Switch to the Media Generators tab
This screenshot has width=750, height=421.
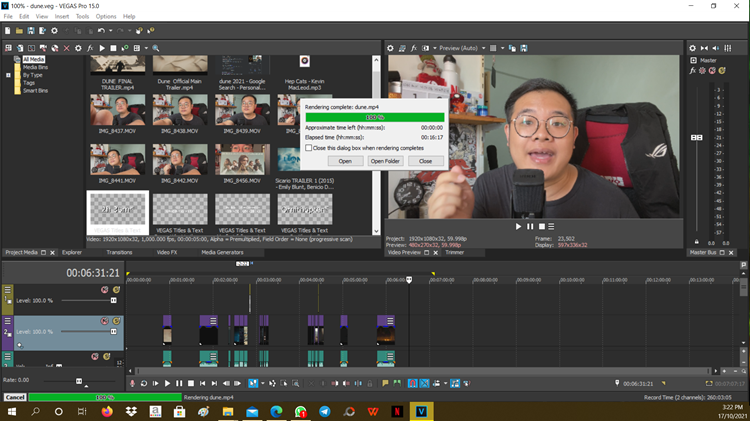[222, 252]
